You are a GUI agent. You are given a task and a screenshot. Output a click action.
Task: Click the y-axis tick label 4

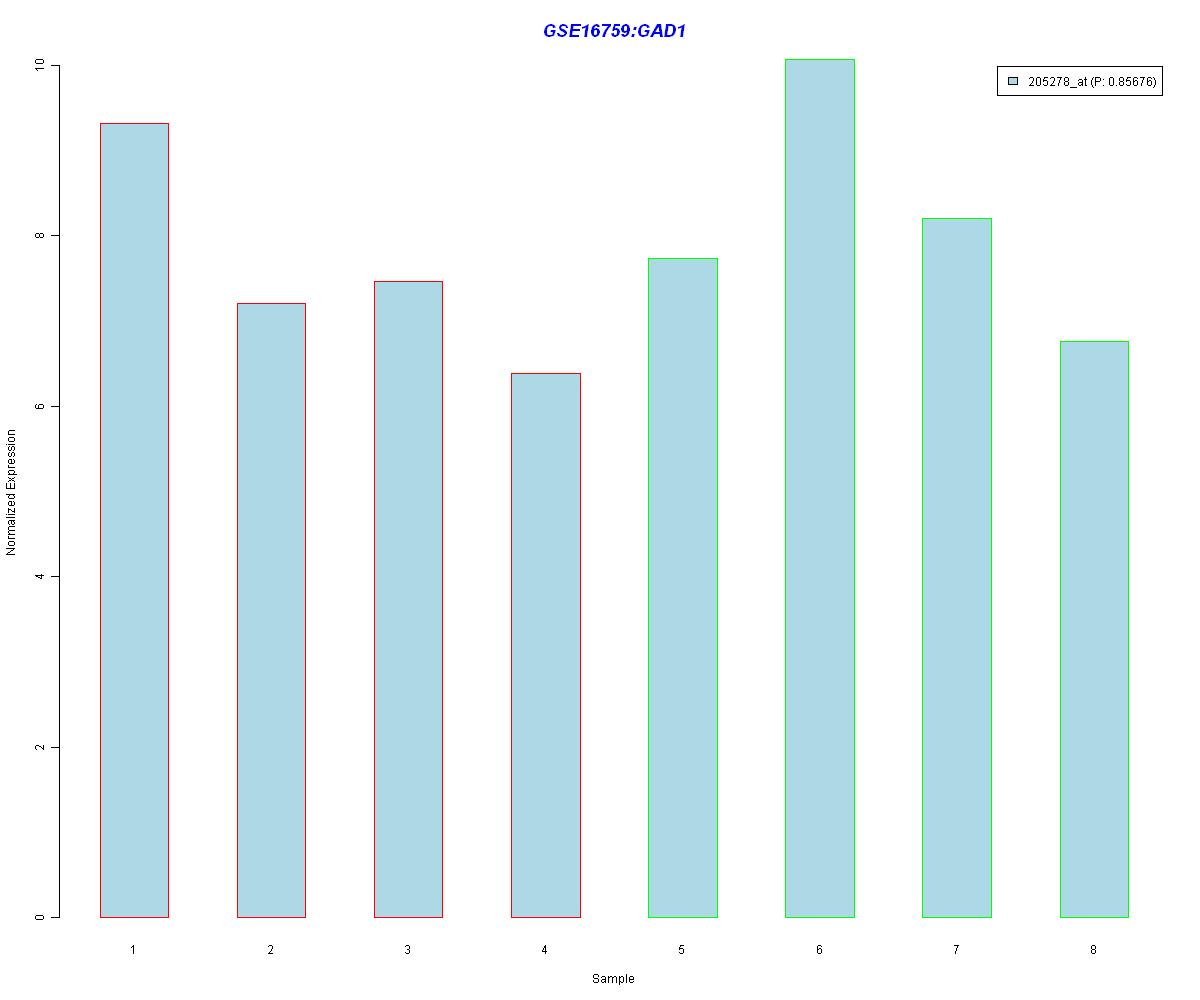click(x=40, y=576)
